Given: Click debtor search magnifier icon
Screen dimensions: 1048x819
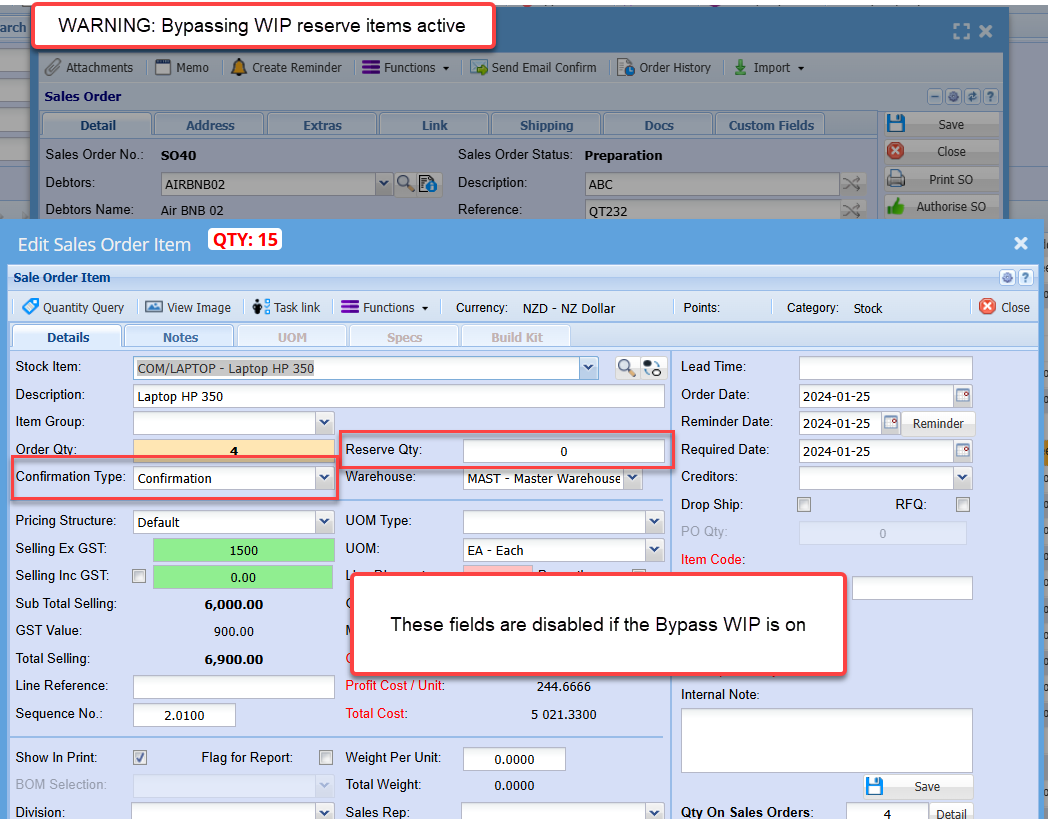Looking at the screenshot, I should point(405,183).
